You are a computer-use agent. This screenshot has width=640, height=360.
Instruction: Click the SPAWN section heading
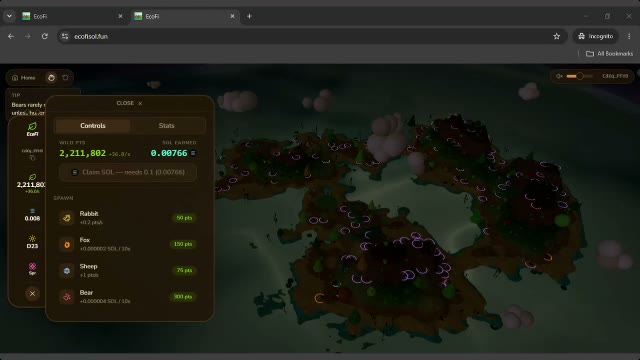click(63, 198)
